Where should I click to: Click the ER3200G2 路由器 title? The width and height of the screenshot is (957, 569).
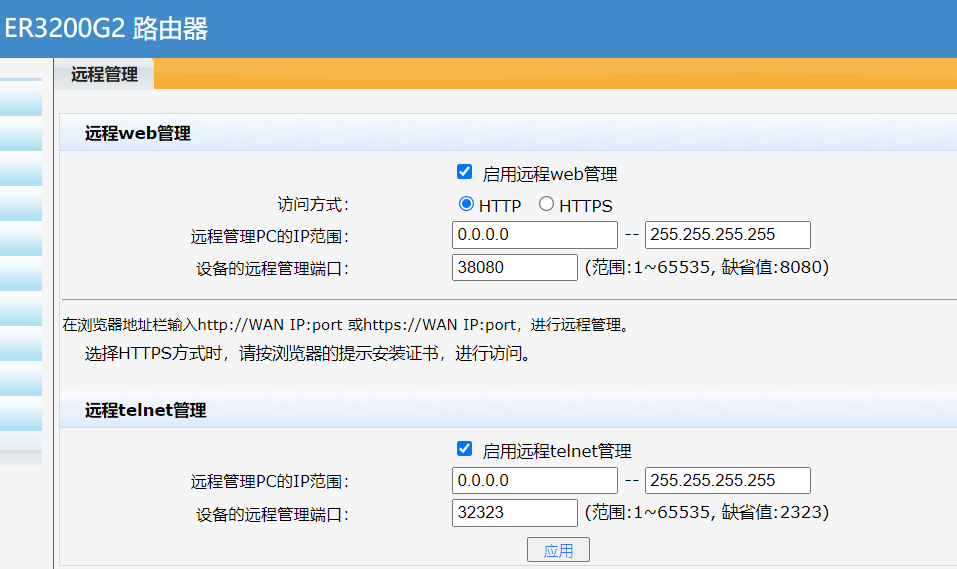click(x=106, y=28)
